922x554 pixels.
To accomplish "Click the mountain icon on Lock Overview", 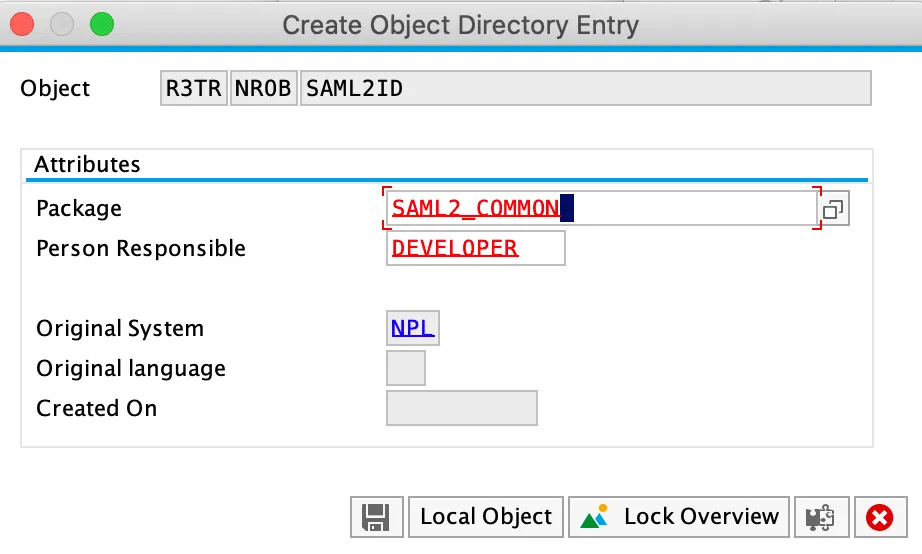I will tap(594, 517).
